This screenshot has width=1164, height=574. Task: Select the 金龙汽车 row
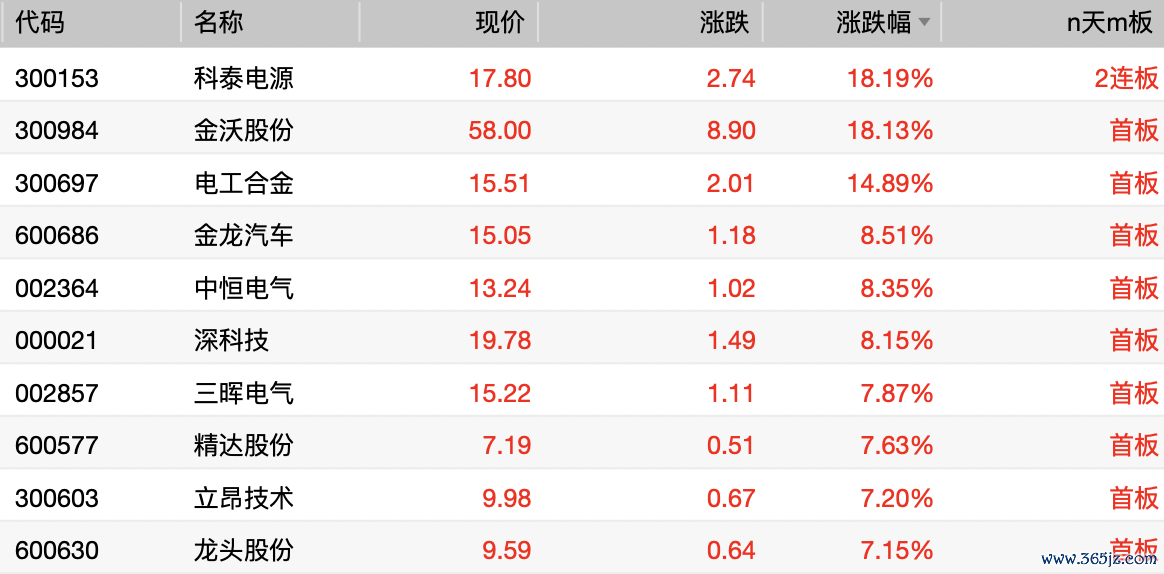point(582,235)
